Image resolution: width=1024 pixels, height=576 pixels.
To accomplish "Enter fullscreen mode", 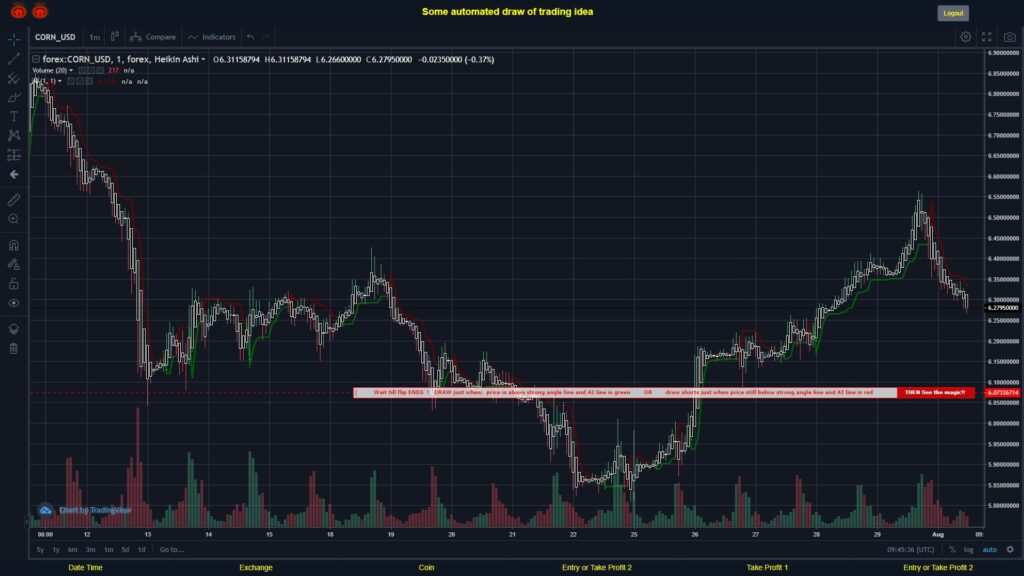I will pos(987,37).
